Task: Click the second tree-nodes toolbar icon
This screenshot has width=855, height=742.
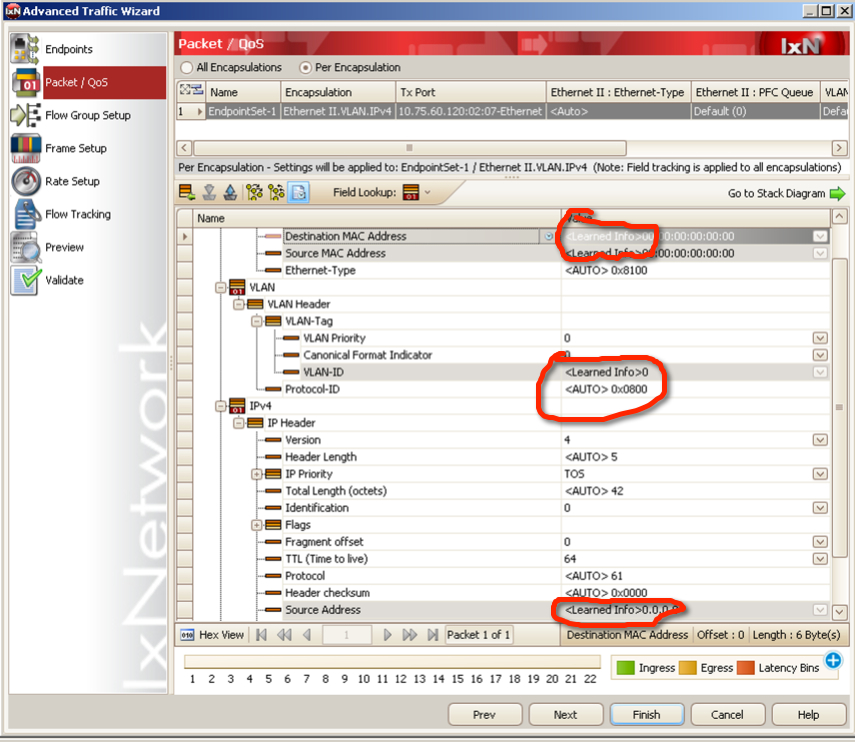Action: coord(276,192)
